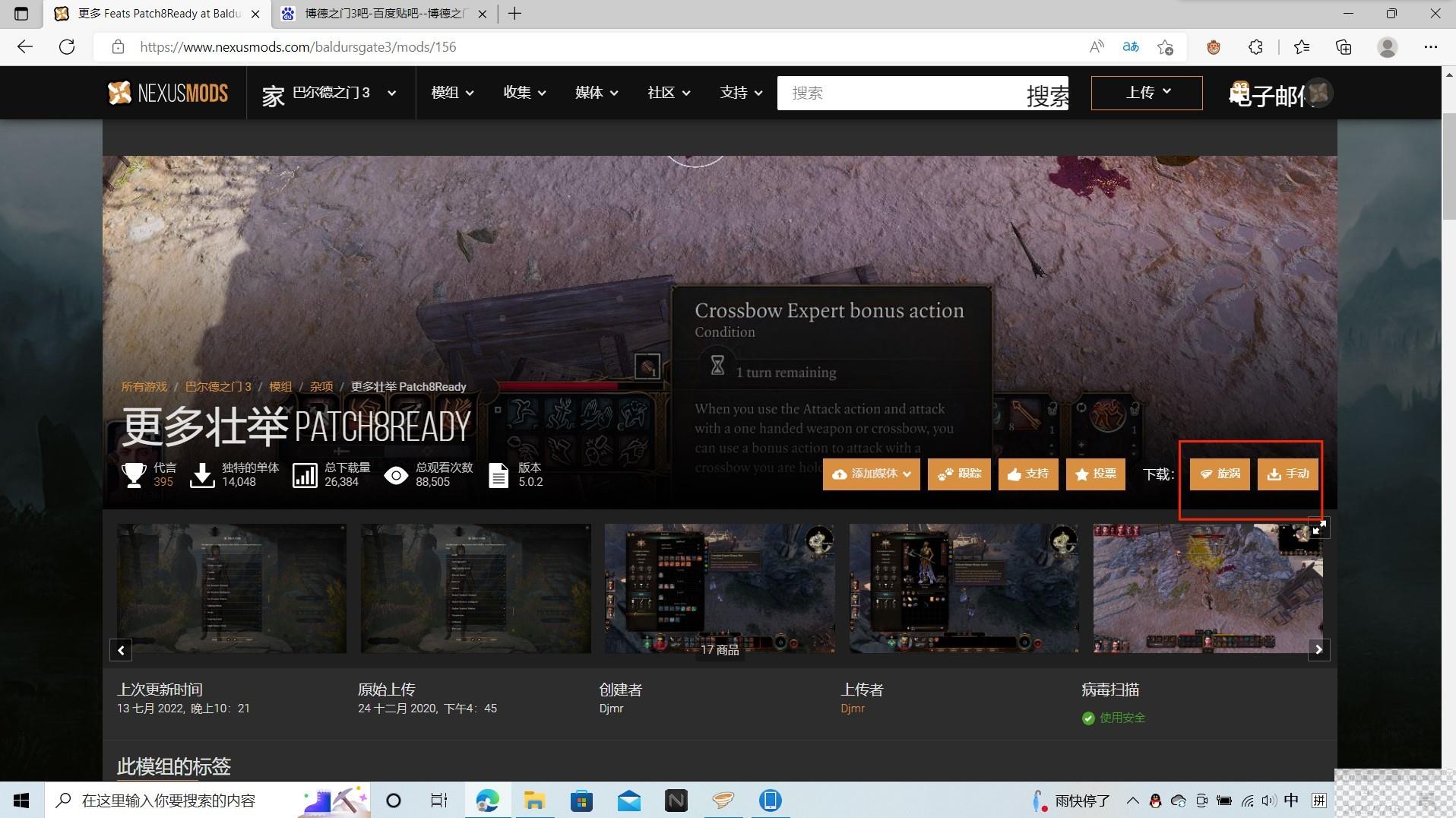Viewport: 1456px width, 818px height.
Task: Click the 跟踪 track button
Action: [x=959, y=474]
